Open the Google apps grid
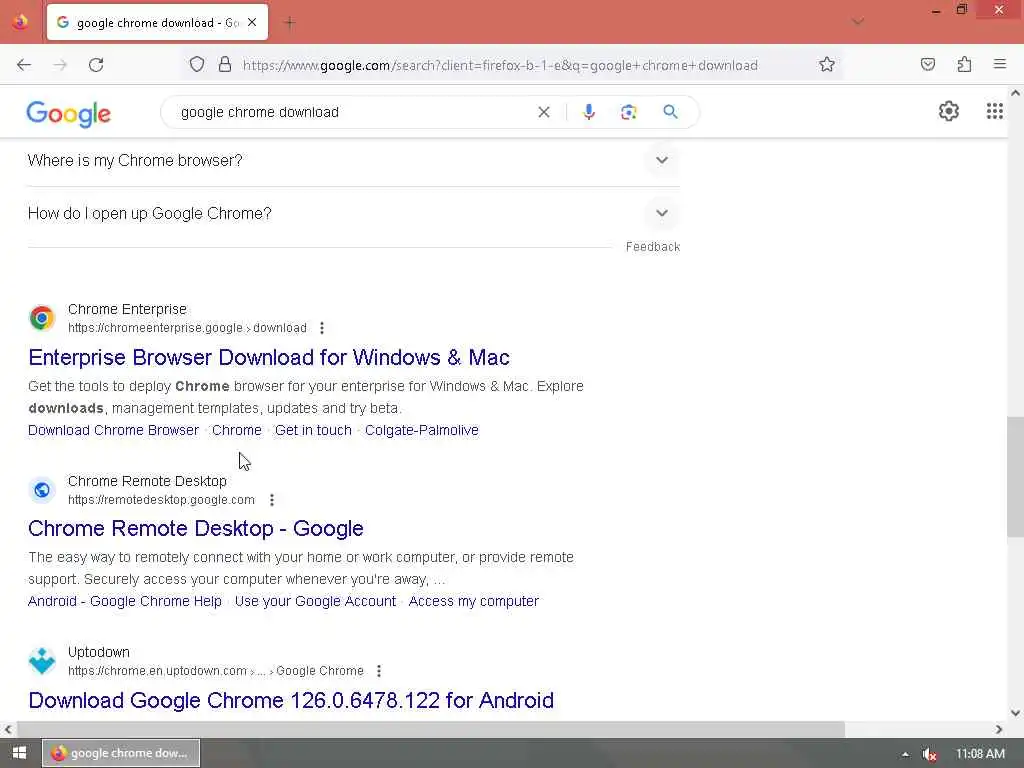 tap(994, 111)
